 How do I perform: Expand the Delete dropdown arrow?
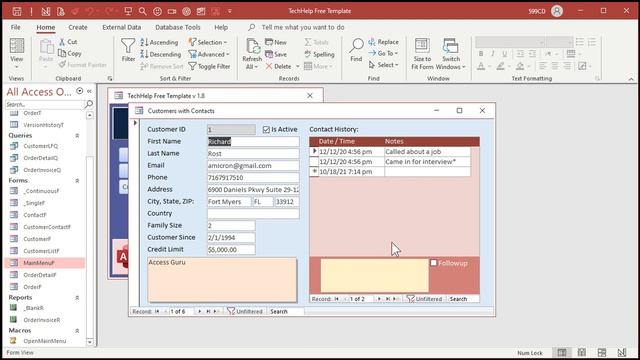298,66
